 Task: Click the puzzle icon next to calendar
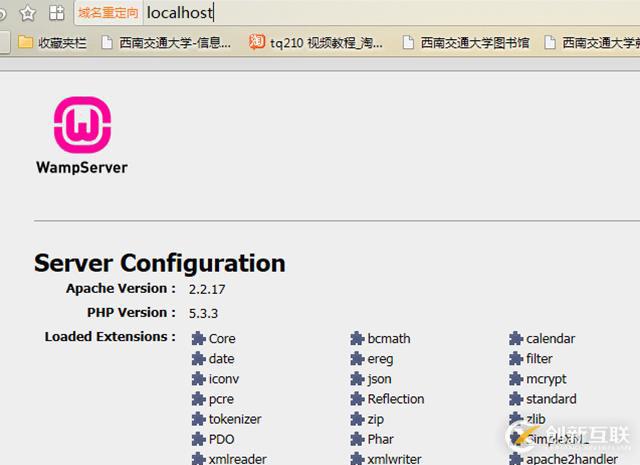coord(516,338)
